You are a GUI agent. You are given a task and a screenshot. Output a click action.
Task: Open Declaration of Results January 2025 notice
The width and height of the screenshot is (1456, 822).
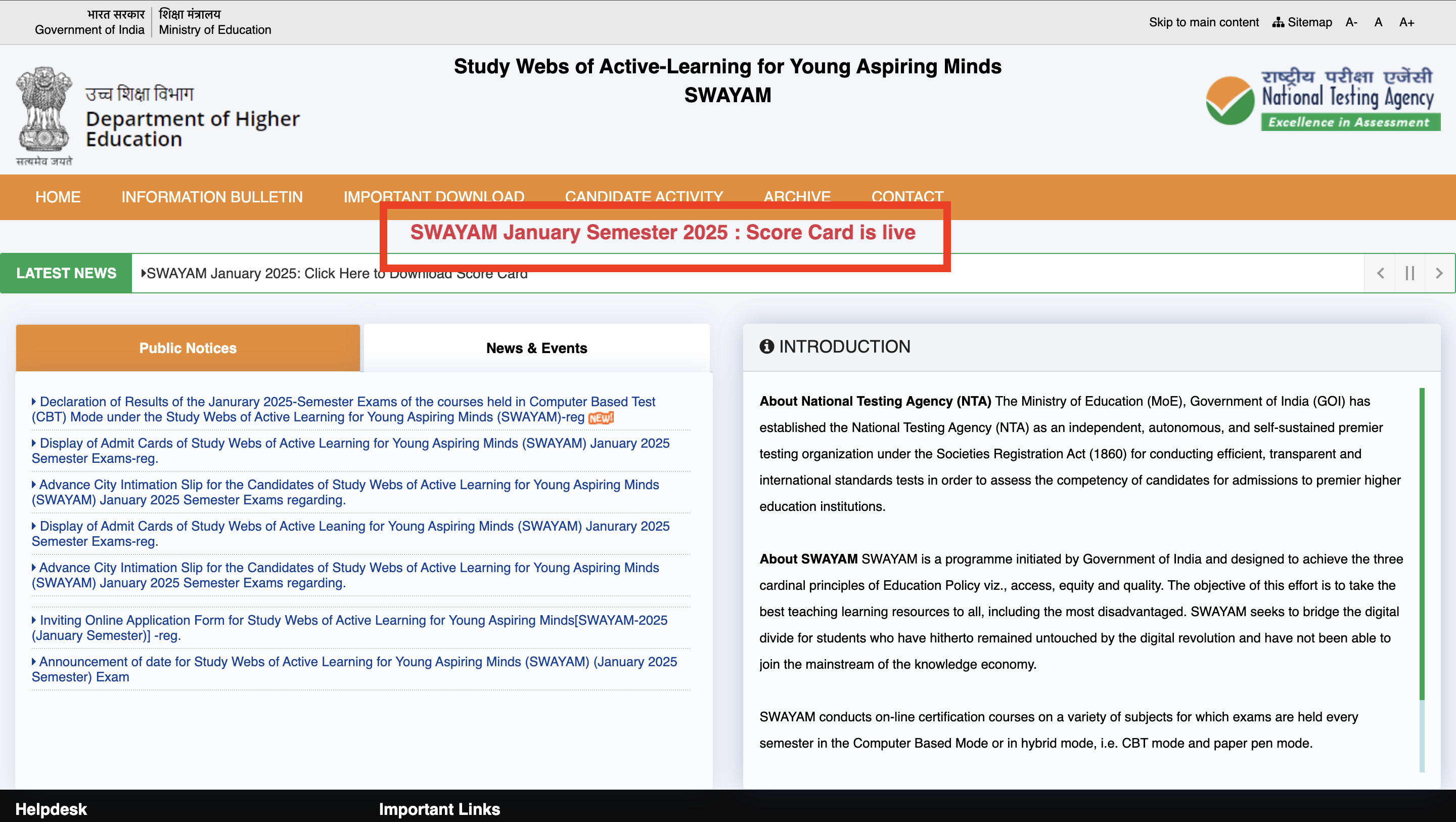coord(343,409)
